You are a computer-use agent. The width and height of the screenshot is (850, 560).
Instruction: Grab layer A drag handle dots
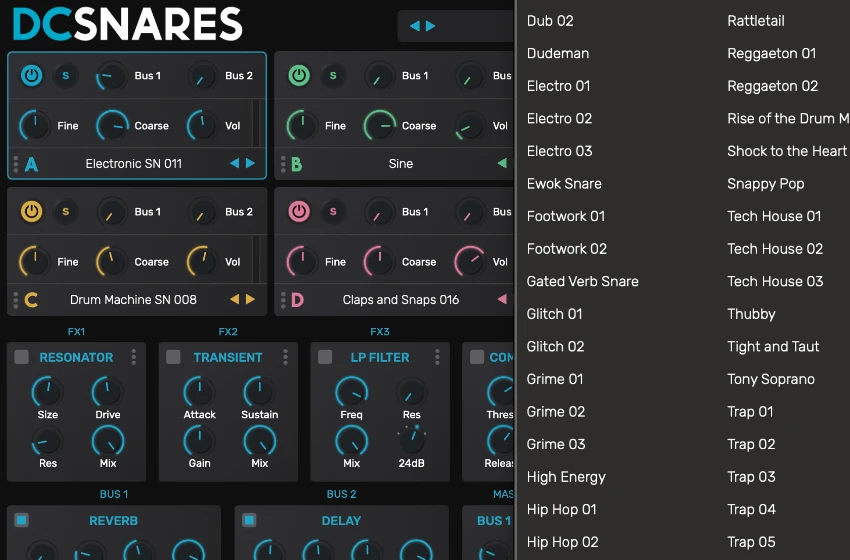(16, 164)
